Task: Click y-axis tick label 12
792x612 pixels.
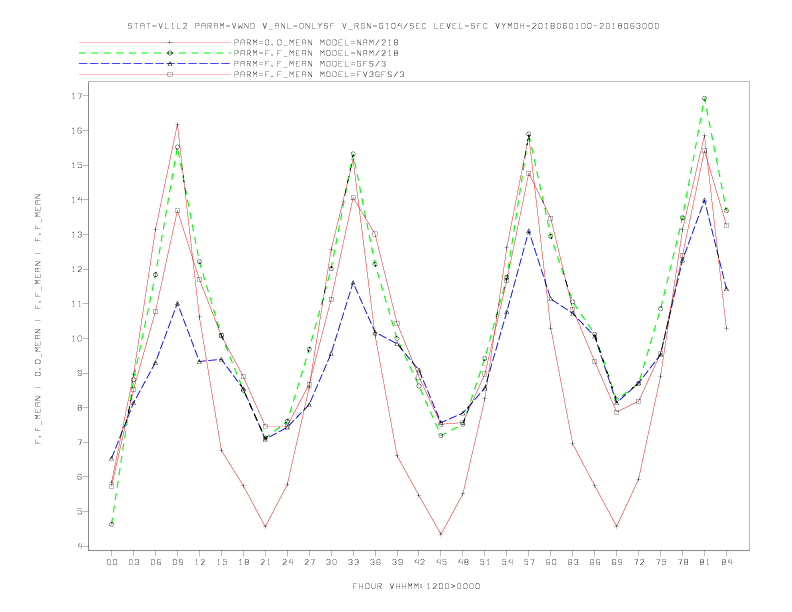Action: point(77,269)
